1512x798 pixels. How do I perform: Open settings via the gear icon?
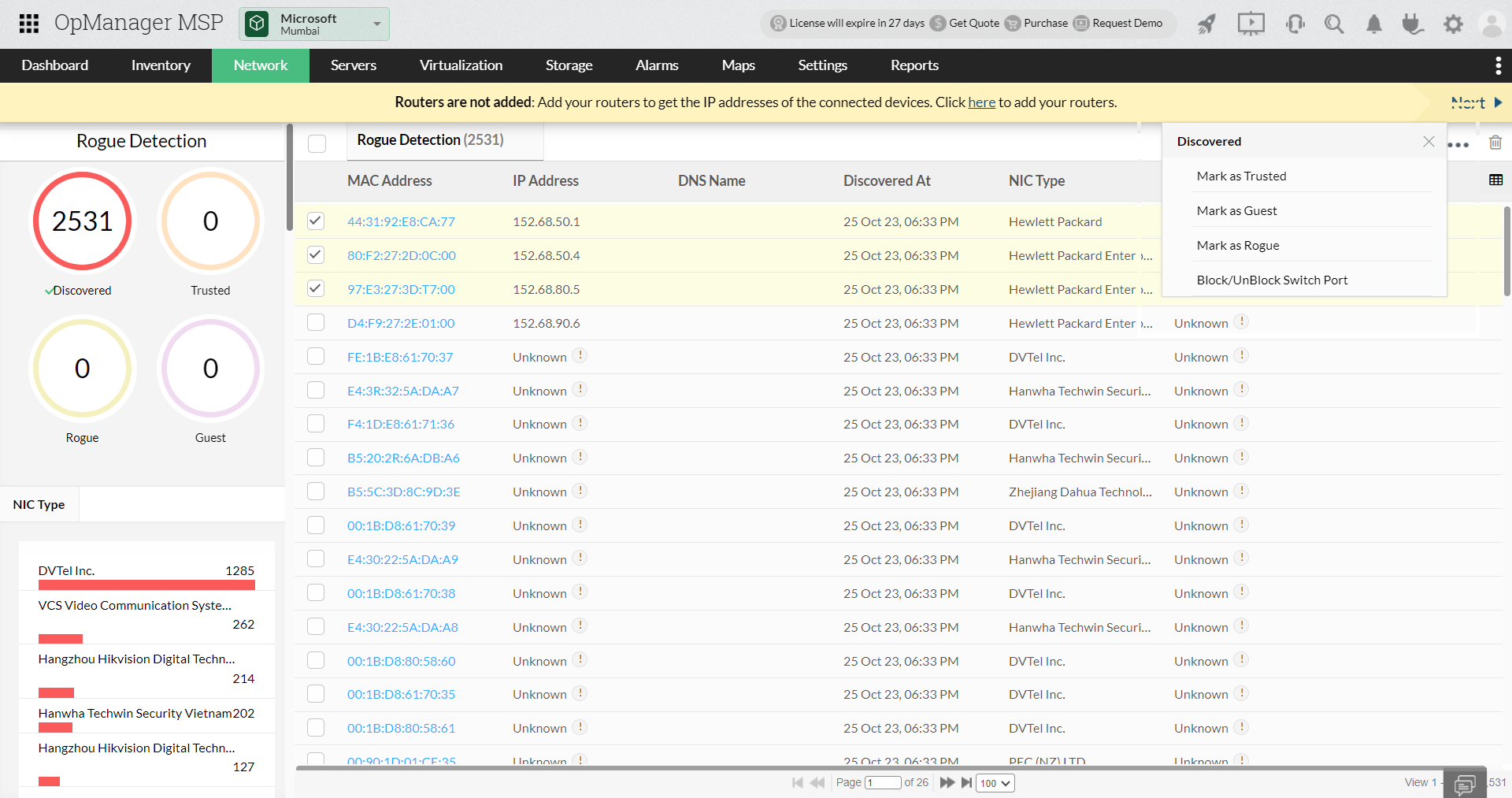pyautogui.click(x=1453, y=24)
